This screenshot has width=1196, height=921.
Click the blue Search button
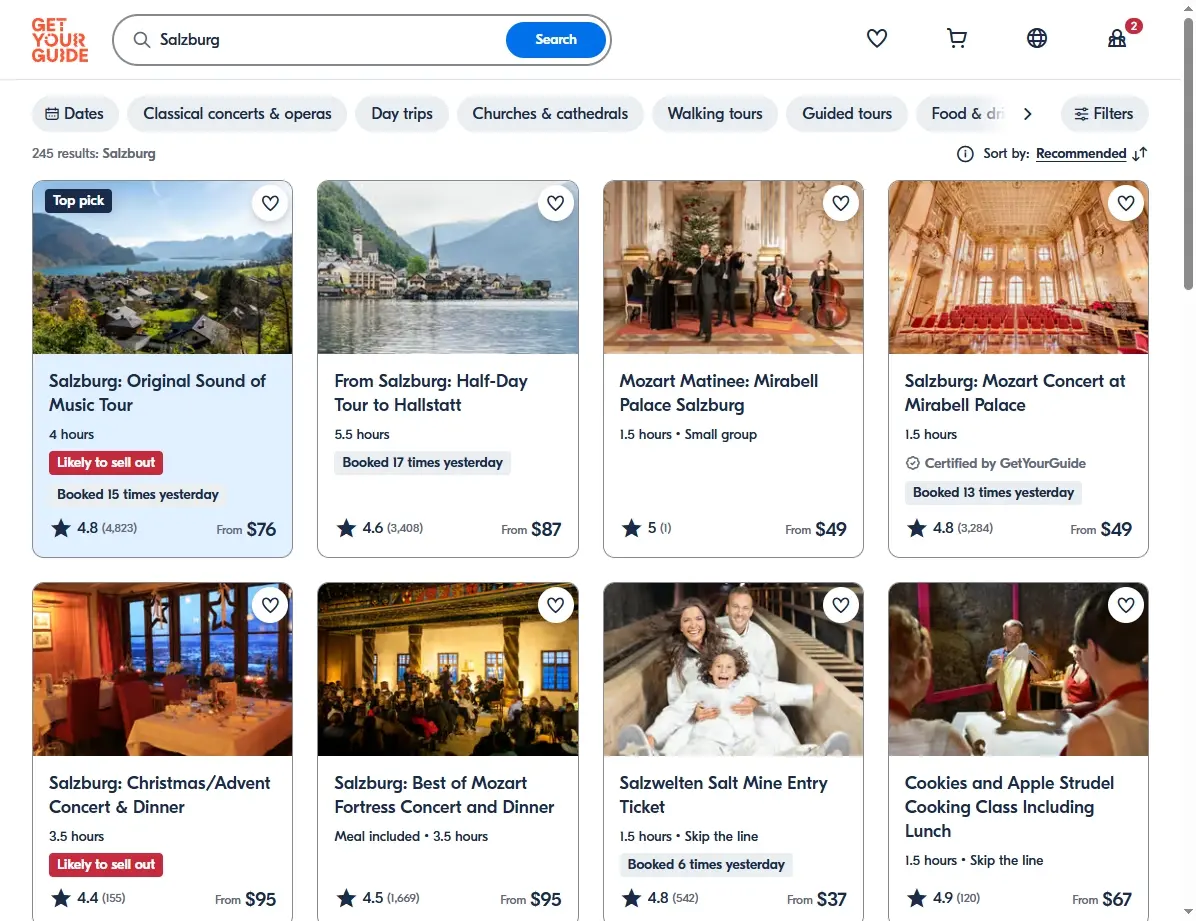tap(555, 40)
